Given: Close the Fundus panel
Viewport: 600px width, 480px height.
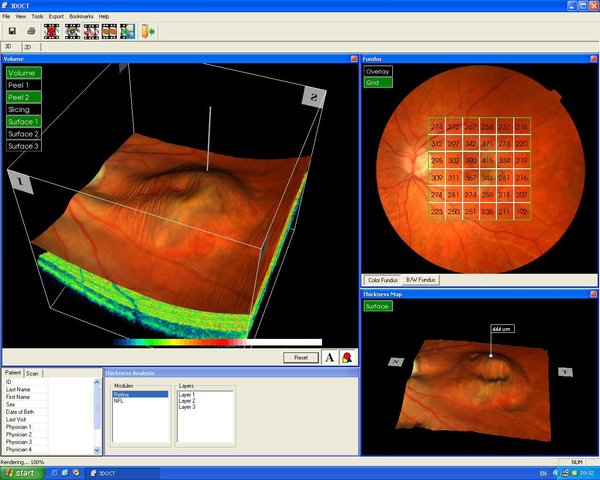Looking at the screenshot, I should (x=593, y=59).
